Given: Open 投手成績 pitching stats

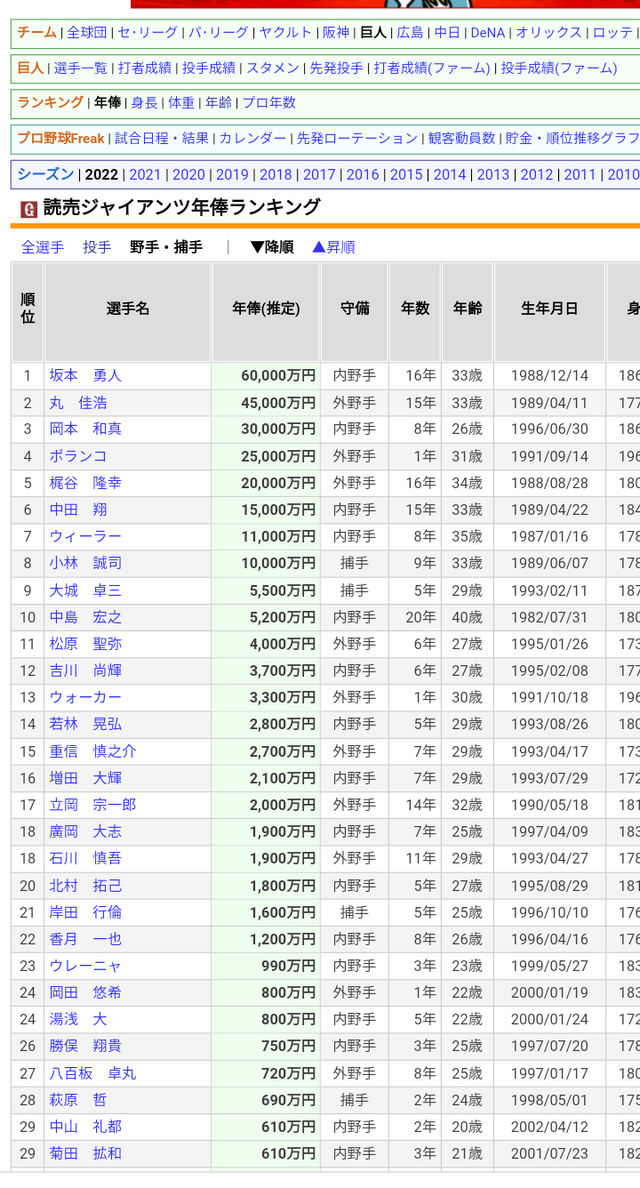Looking at the screenshot, I should [x=208, y=68].
